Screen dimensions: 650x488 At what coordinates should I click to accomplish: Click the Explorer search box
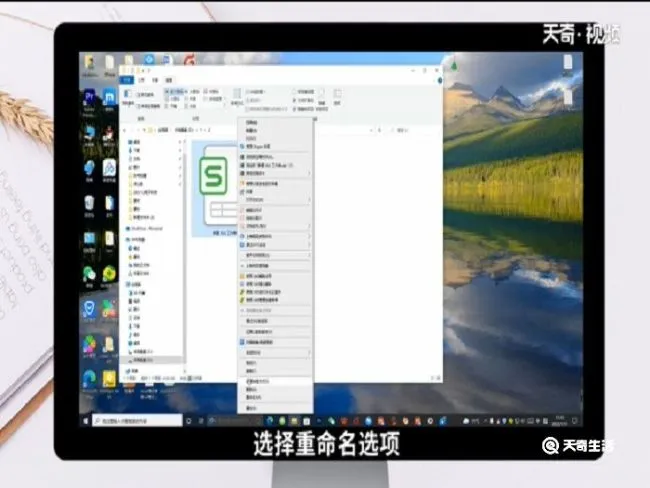coord(414,130)
